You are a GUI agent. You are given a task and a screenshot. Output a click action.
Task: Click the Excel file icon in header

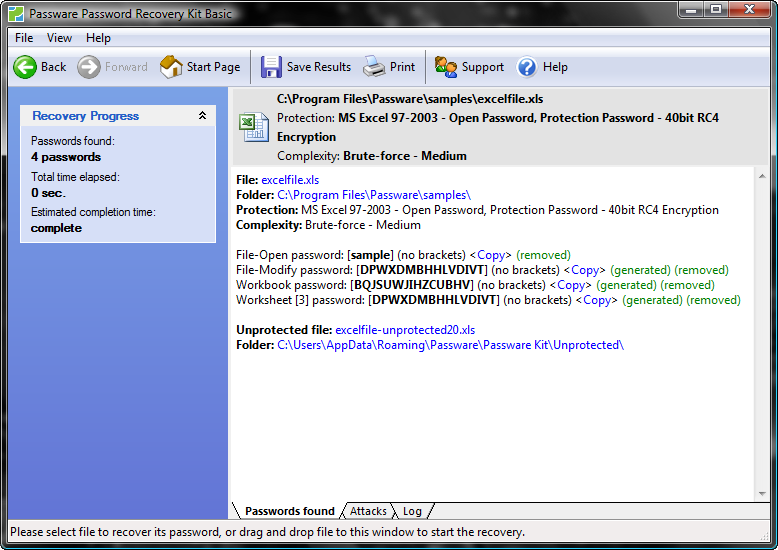click(252, 127)
